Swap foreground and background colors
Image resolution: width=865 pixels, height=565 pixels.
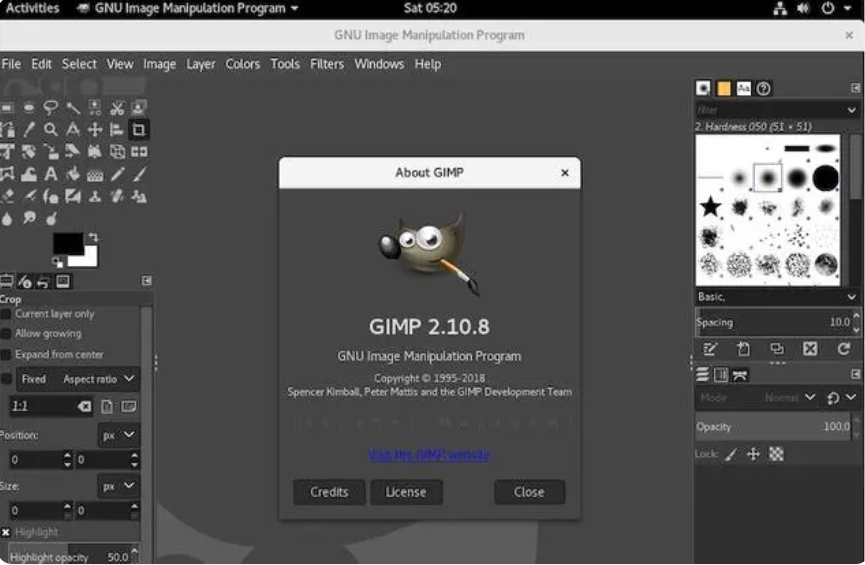point(93,237)
